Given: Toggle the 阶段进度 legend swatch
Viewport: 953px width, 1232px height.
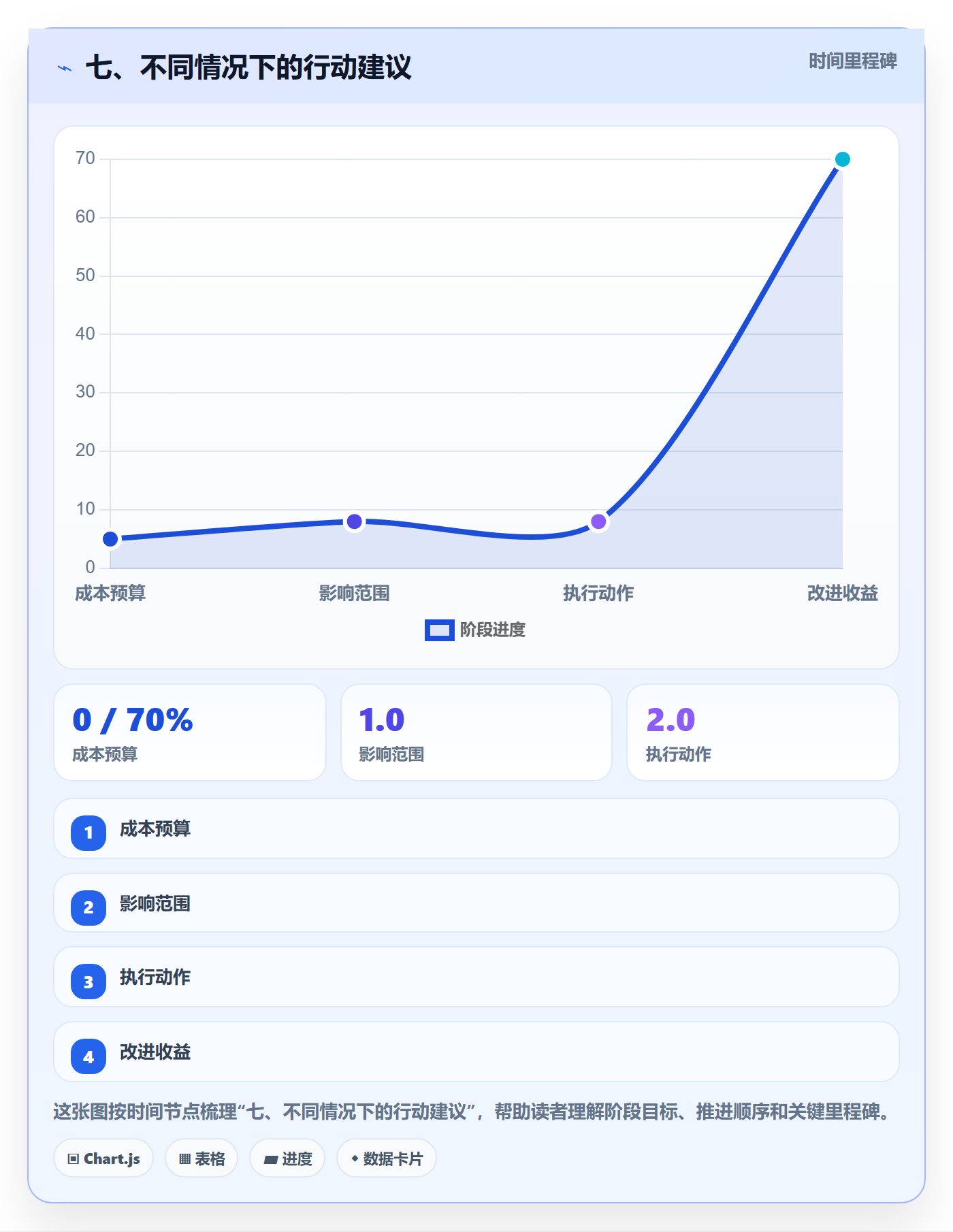Looking at the screenshot, I should (439, 630).
